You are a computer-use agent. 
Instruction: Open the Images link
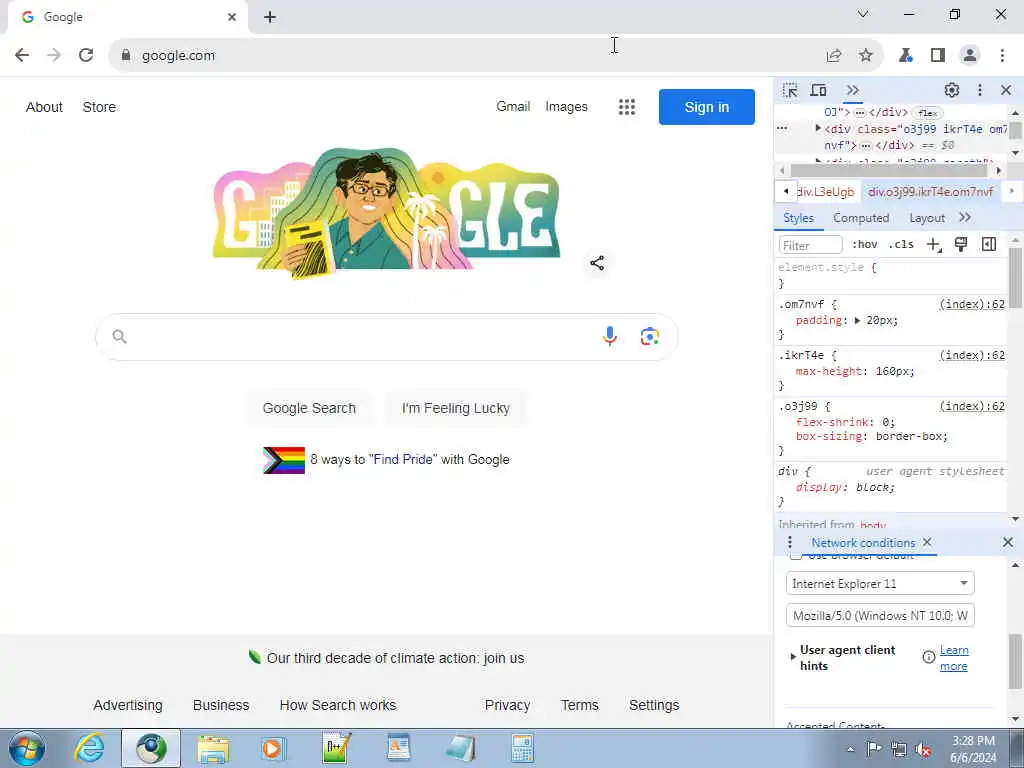coord(566,106)
